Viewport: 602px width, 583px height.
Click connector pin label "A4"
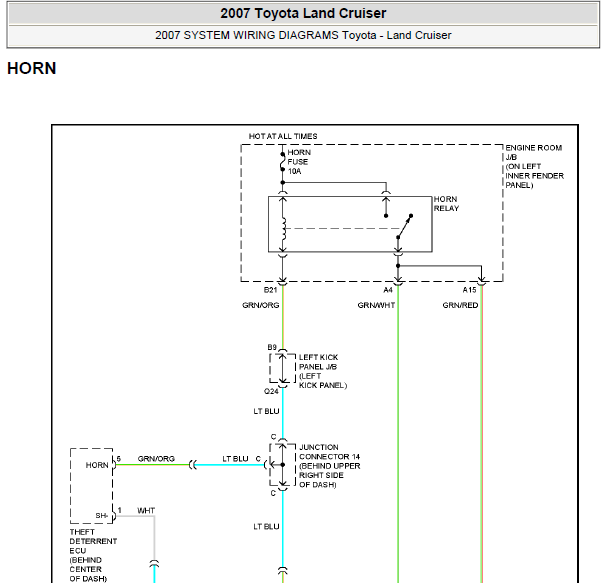[x=388, y=290]
